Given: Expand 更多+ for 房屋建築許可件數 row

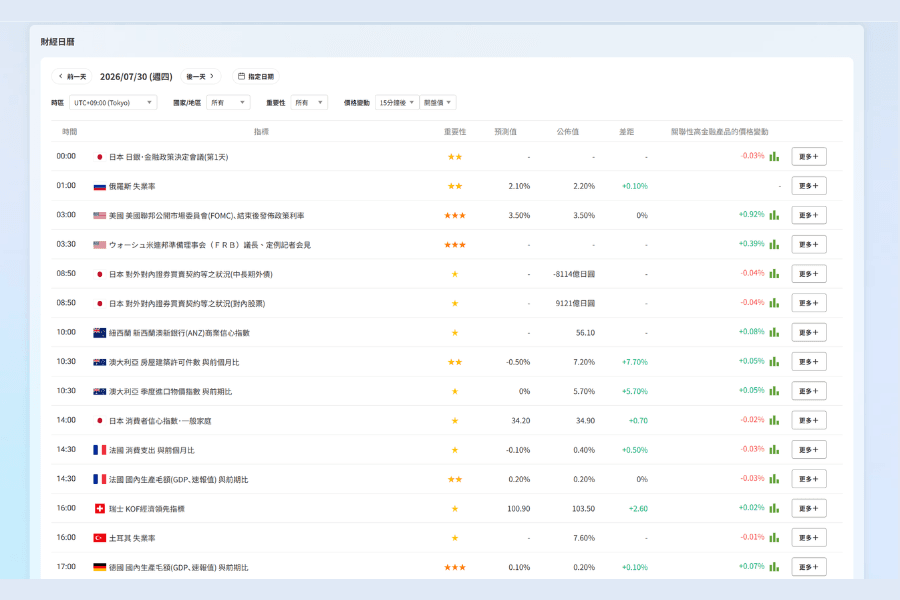Looking at the screenshot, I should [x=809, y=361].
